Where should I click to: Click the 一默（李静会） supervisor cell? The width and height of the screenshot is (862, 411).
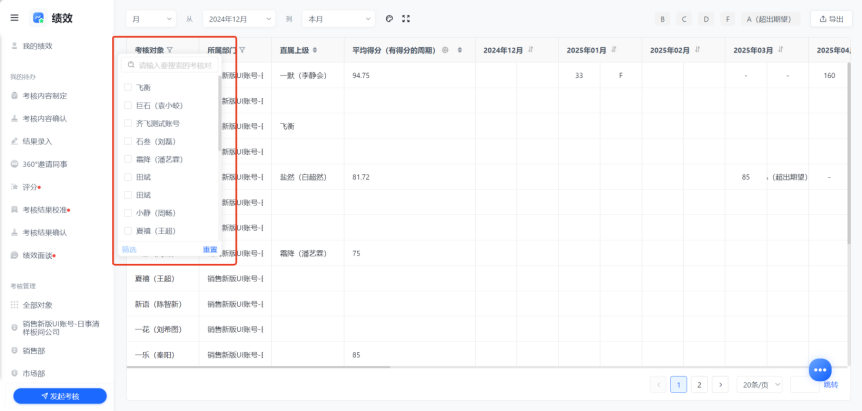coord(303,75)
